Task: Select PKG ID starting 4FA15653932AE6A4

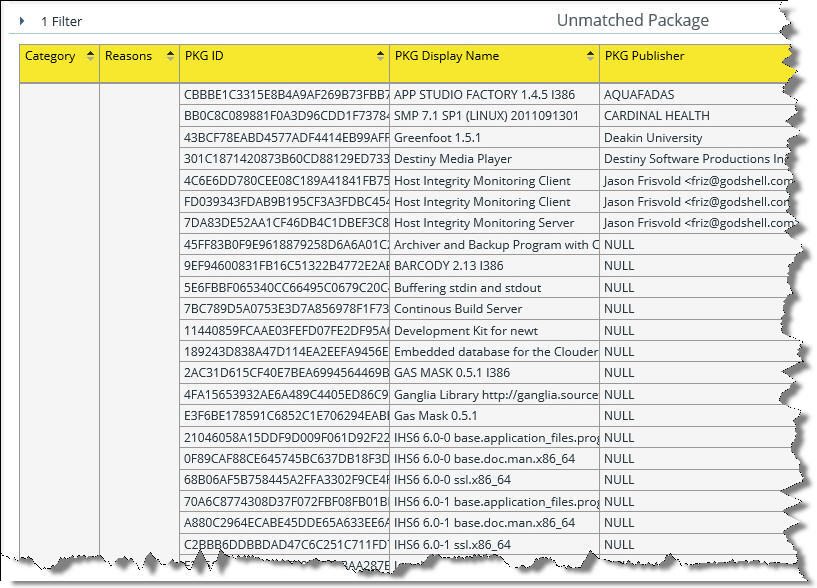Action: pos(284,395)
